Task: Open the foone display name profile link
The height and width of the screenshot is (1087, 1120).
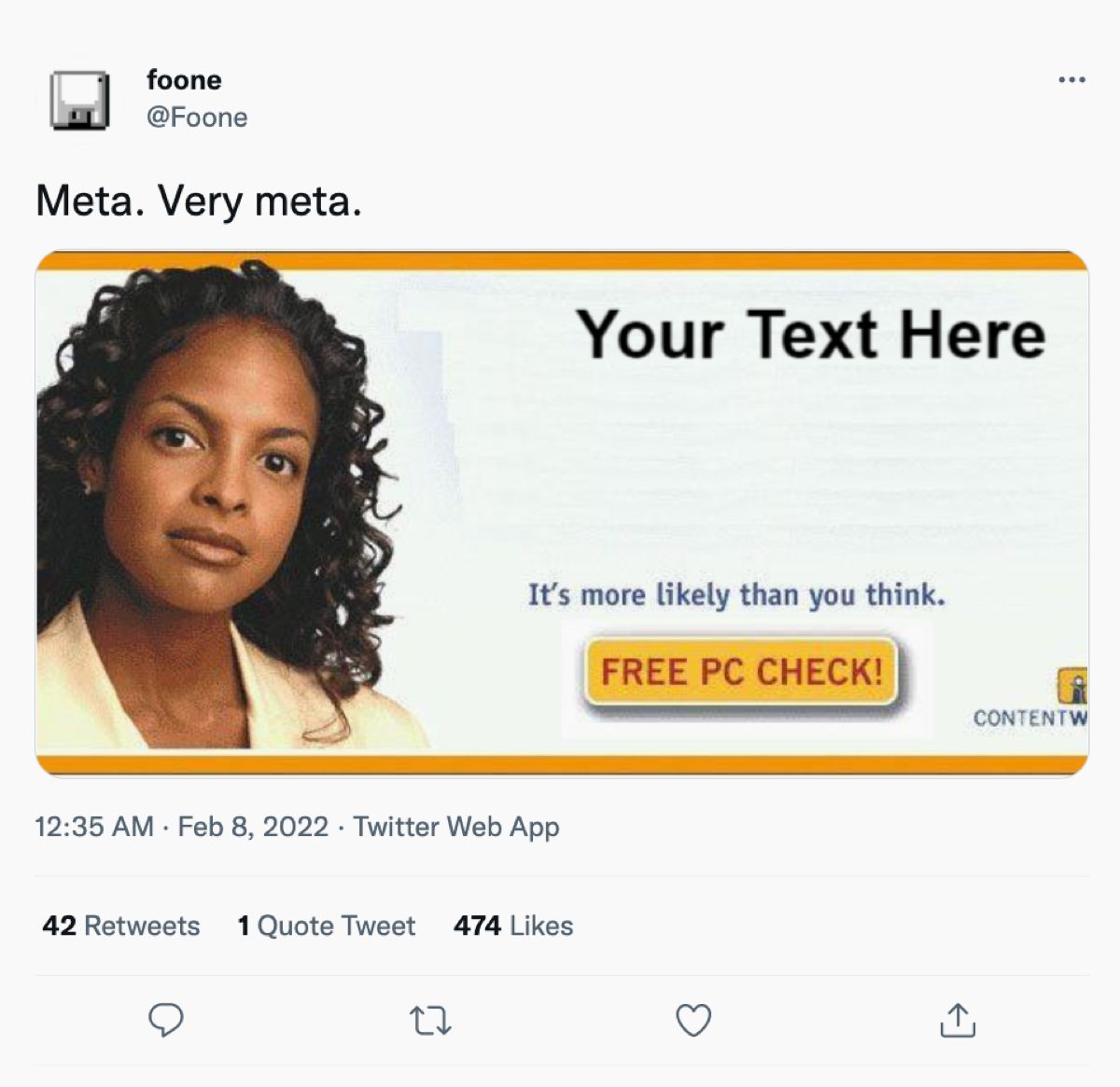Action: [x=184, y=80]
